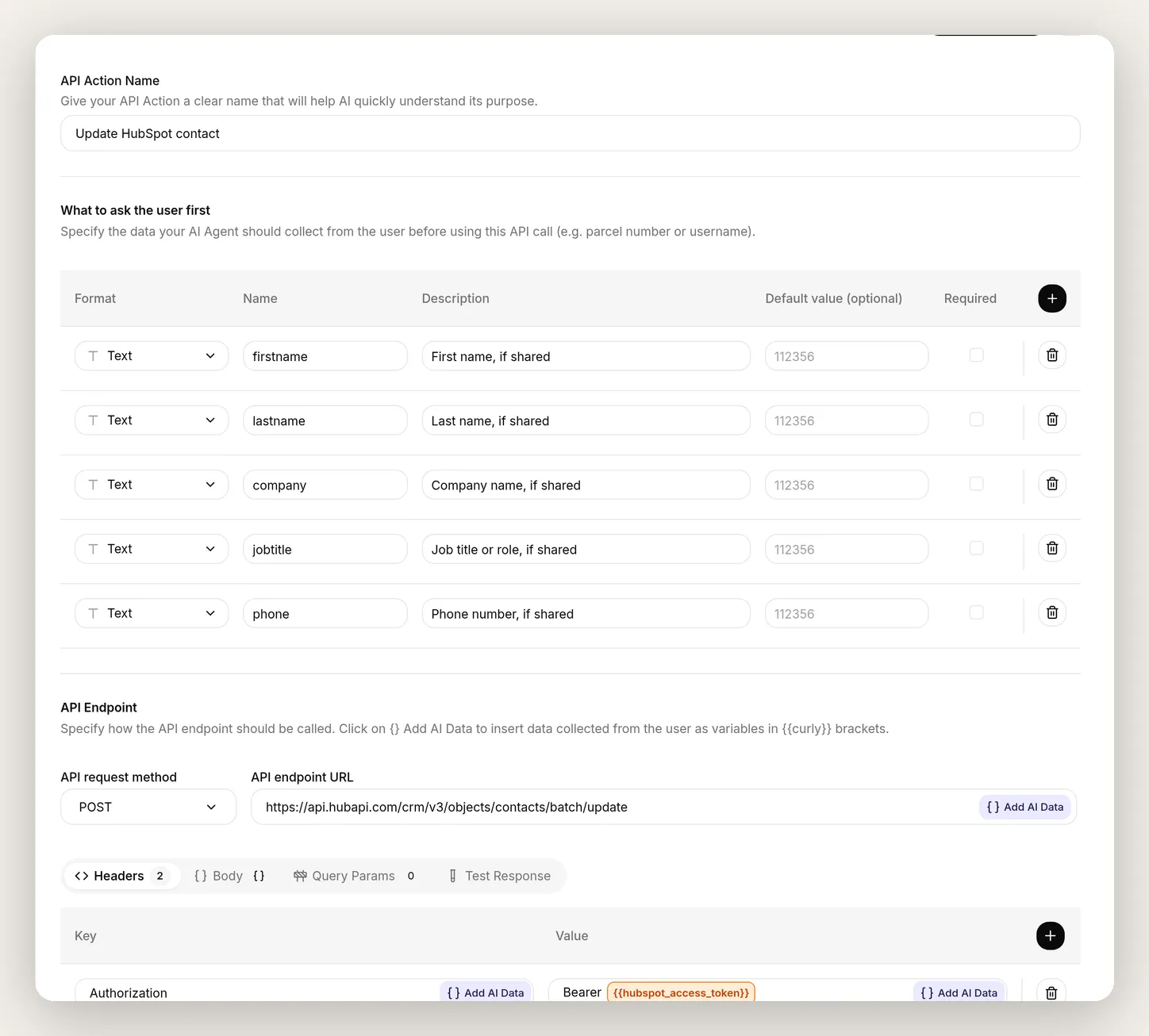Open format dropdown for jobtitle
This screenshot has width=1149, height=1036.
coord(152,549)
